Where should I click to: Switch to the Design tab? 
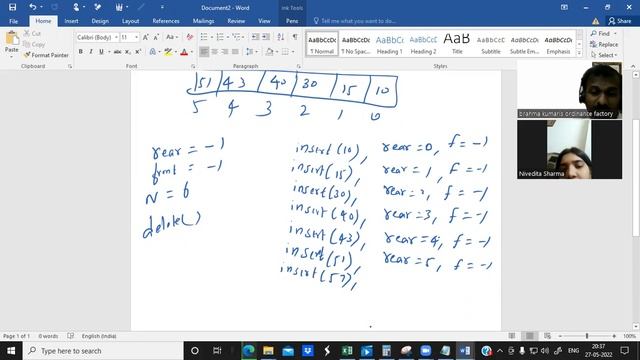pyautogui.click(x=100, y=21)
